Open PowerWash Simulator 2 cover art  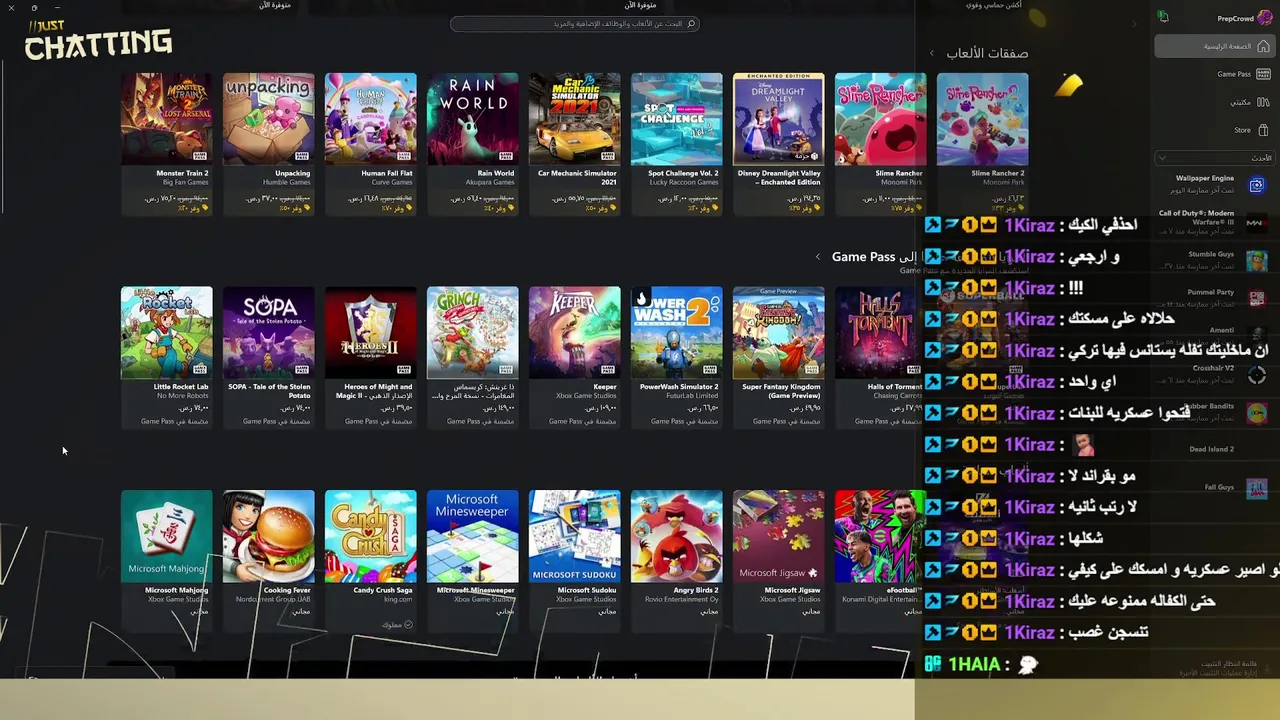pos(677,333)
